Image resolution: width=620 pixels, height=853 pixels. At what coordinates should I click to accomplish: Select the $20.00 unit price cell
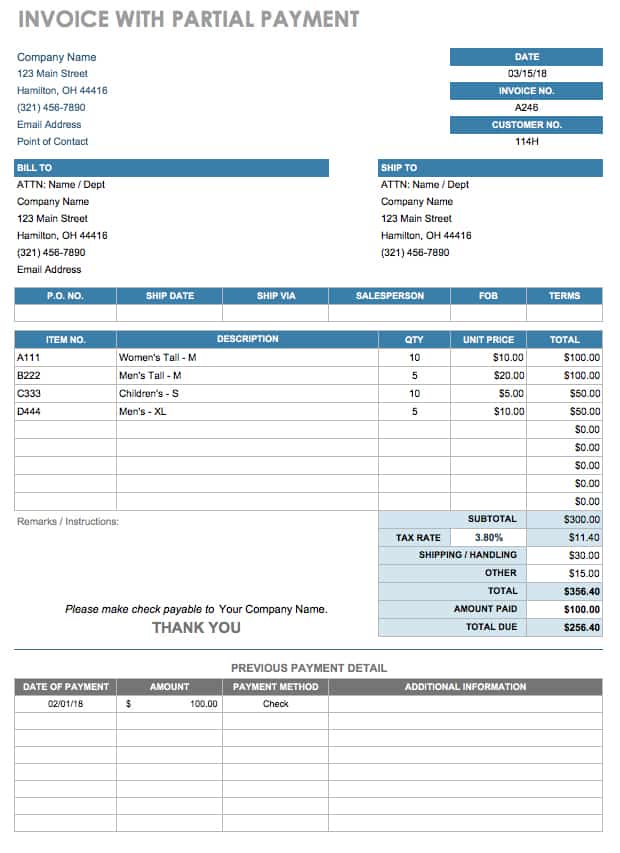click(488, 375)
